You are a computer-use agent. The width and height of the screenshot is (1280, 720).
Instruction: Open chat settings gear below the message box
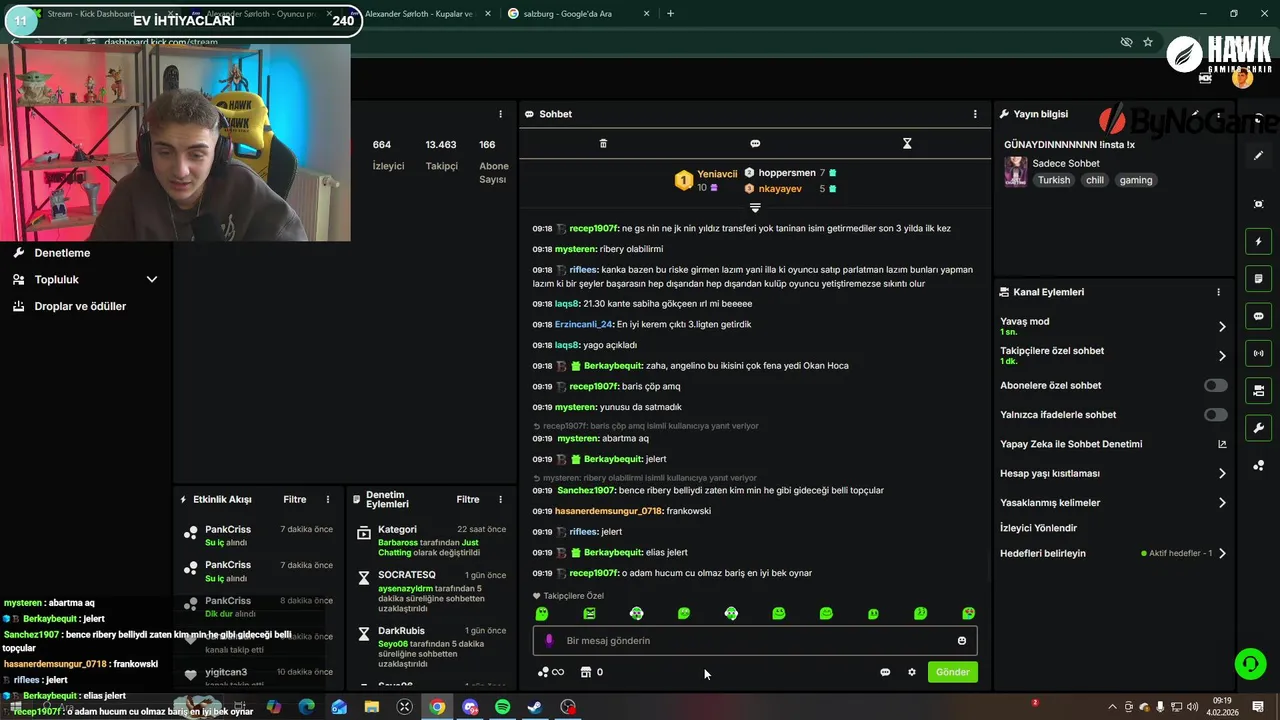point(911,672)
